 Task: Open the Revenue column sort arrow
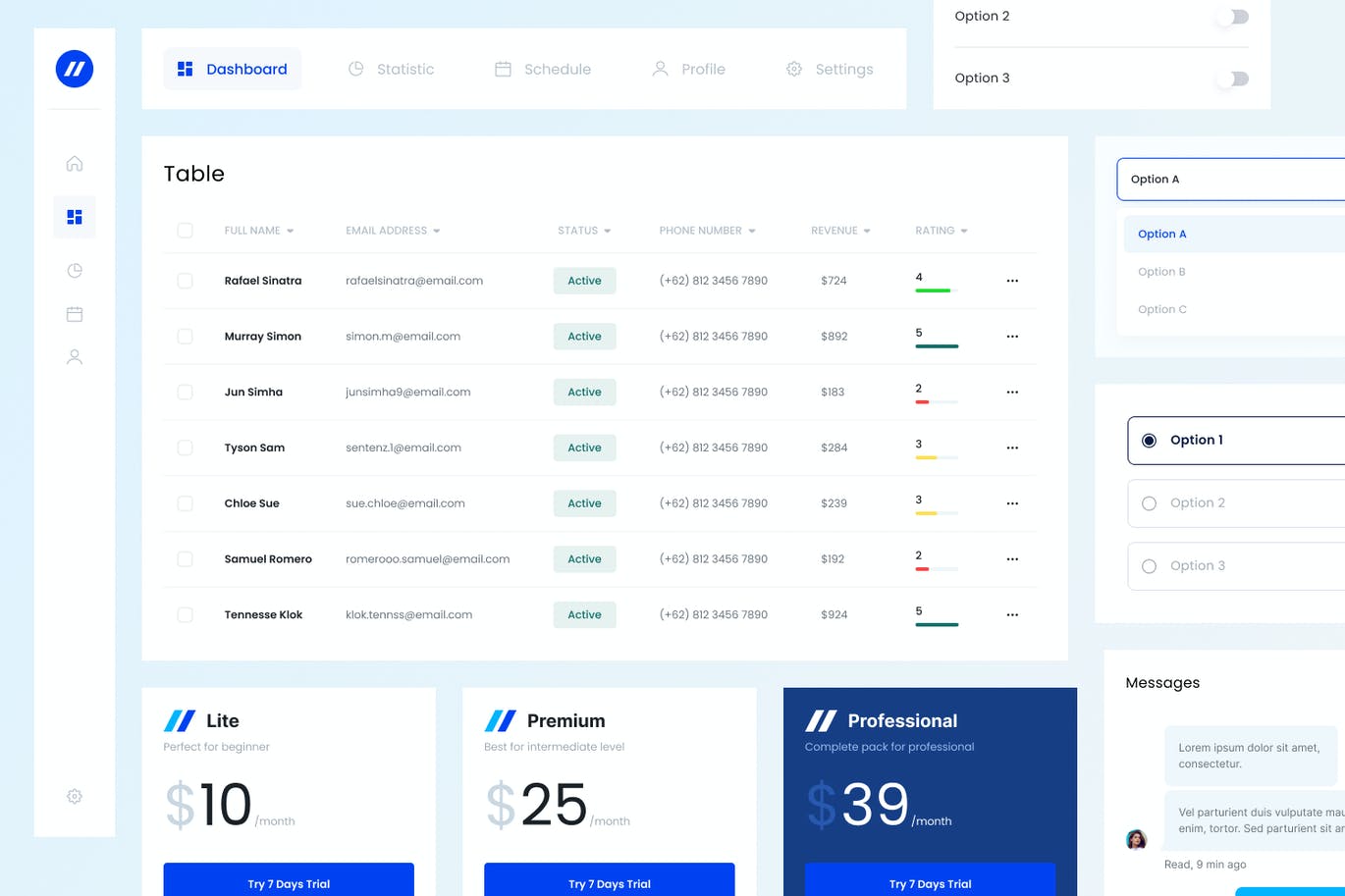pos(867,232)
